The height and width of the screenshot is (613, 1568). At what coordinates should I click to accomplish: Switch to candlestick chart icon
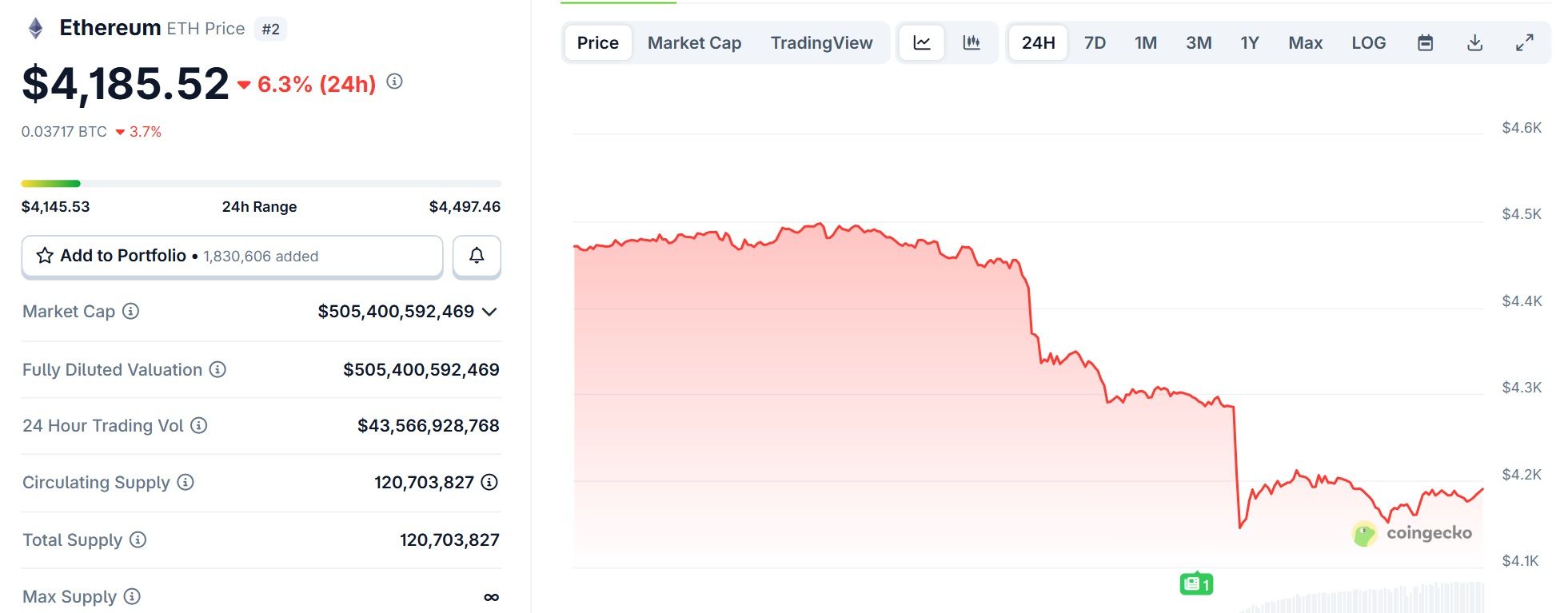[x=972, y=43]
